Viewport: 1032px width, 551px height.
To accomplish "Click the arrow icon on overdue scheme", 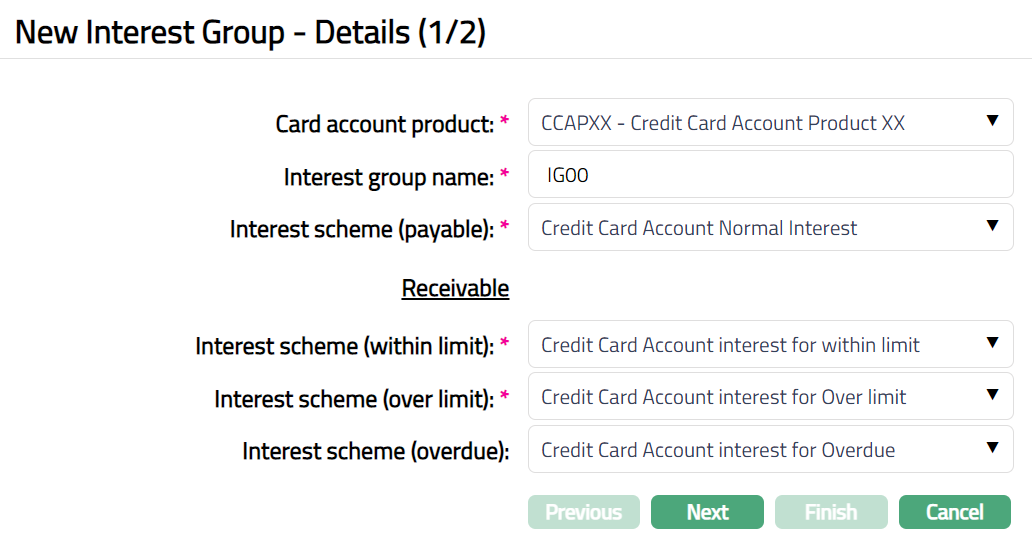I will (992, 448).
